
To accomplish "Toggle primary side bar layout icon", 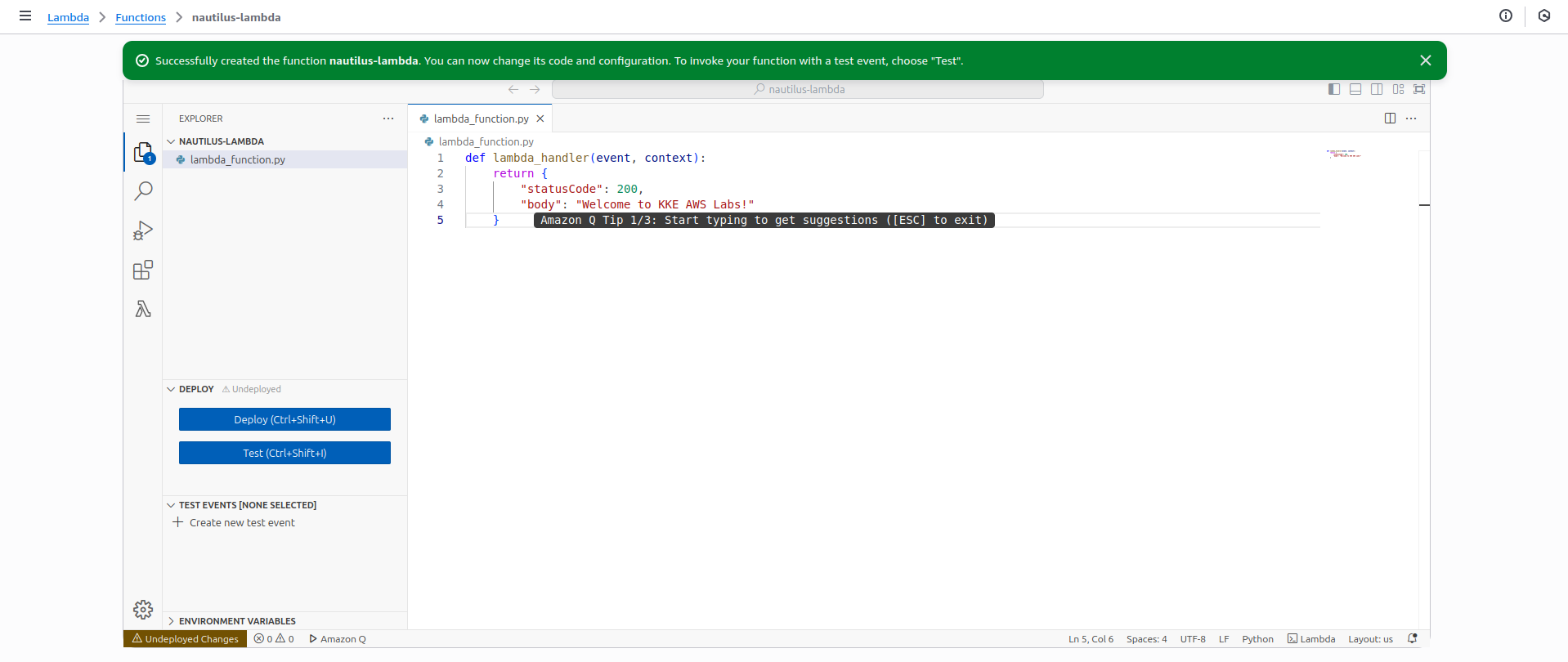I will pyautogui.click(x=1334, y=89).
